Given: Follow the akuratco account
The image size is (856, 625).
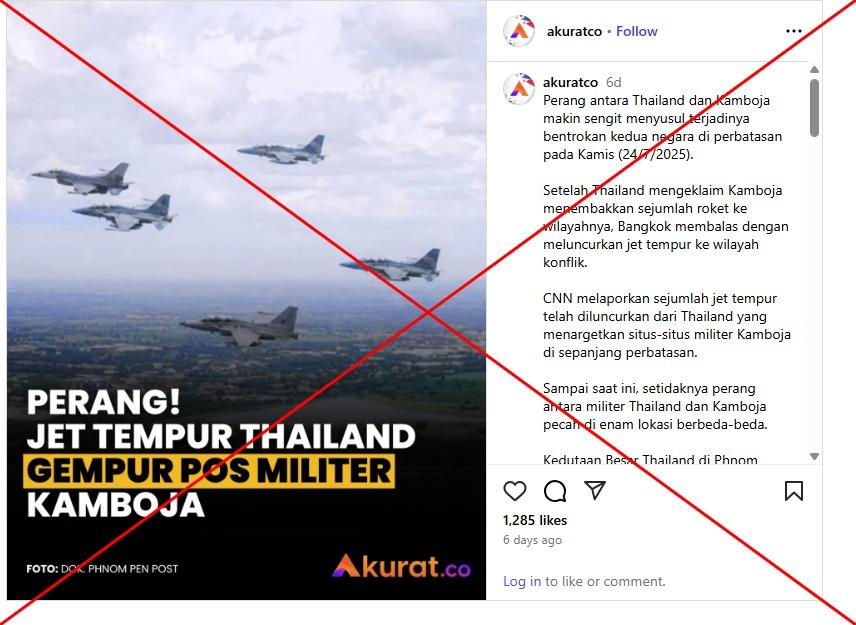Looking at the screenshot, I should click(637, 31).
